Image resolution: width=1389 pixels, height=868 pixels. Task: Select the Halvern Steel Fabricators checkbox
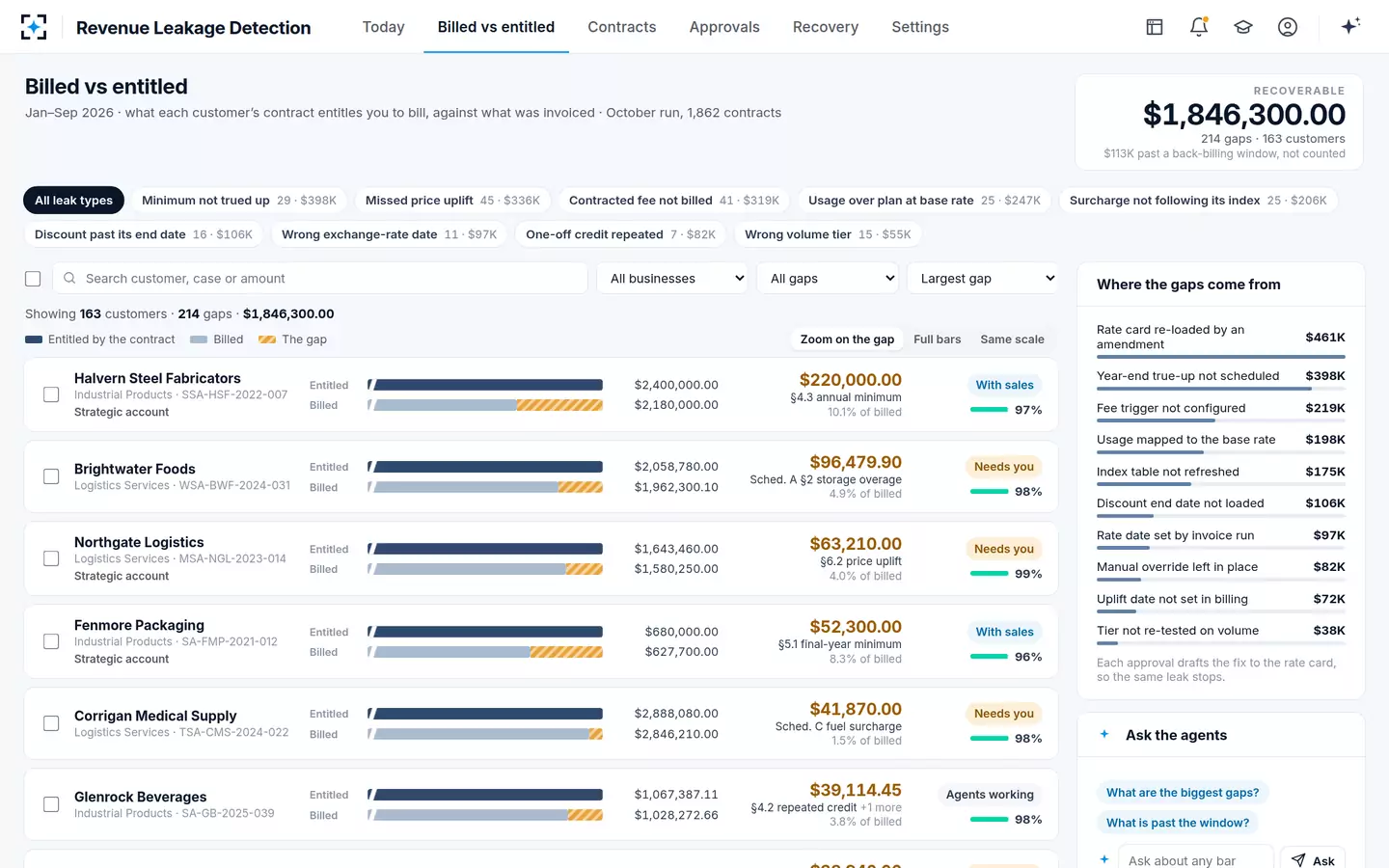pyautogui.click(x=51, y=394)
